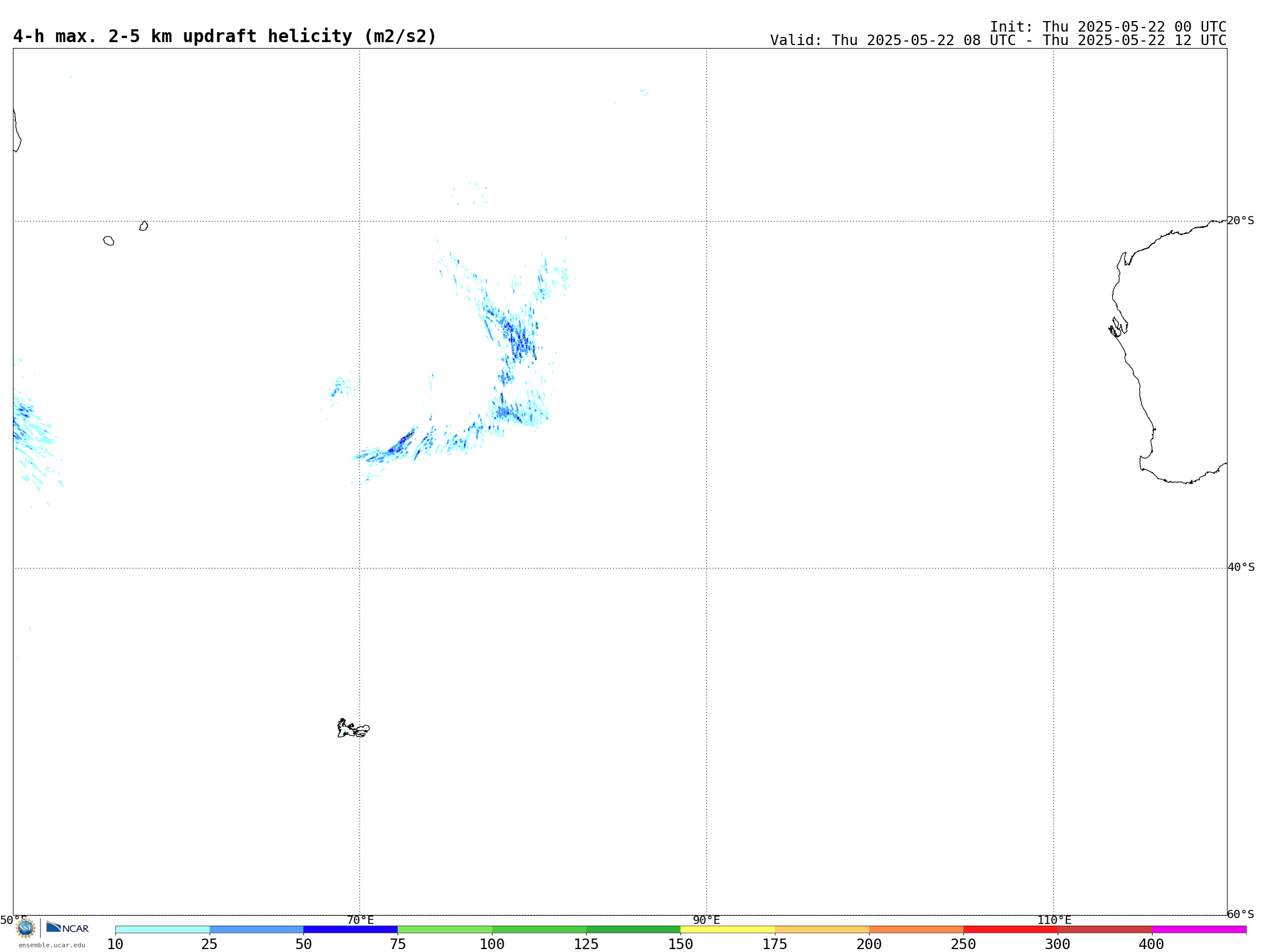
Task: Click the colorbar label 10
Action: [x=115, y=944]
